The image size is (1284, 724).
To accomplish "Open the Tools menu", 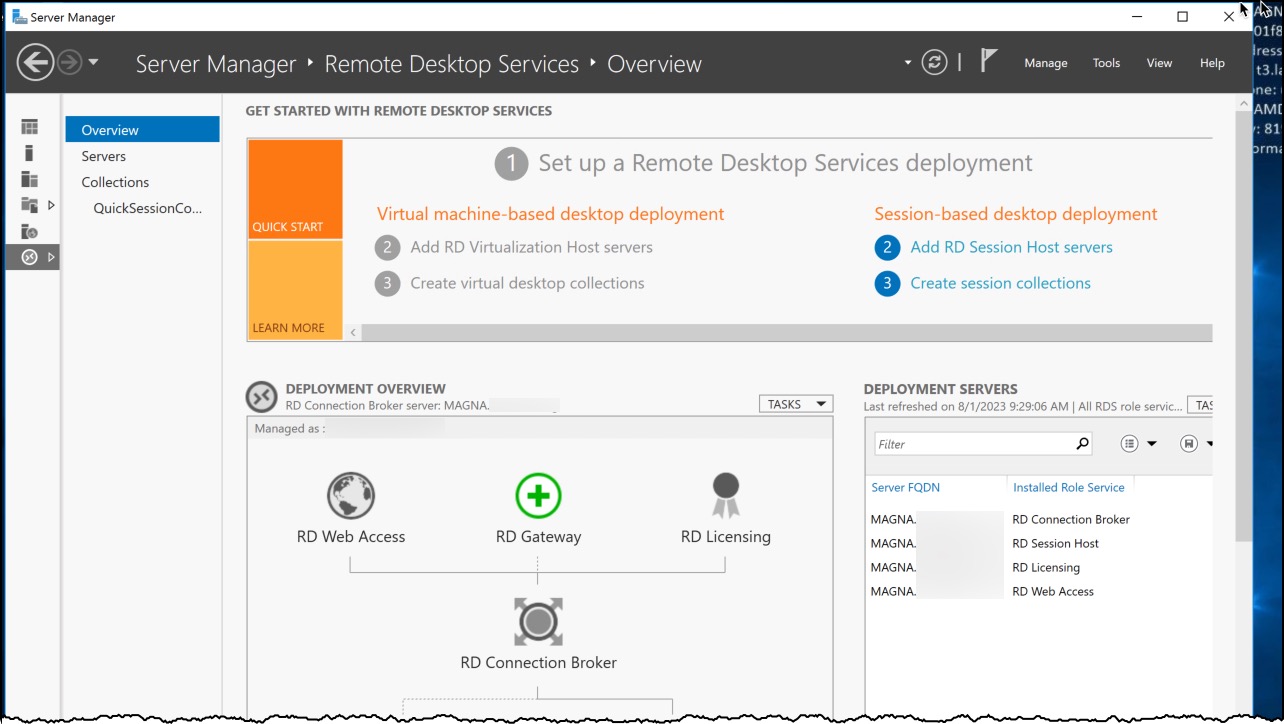I will point(1106,63).
